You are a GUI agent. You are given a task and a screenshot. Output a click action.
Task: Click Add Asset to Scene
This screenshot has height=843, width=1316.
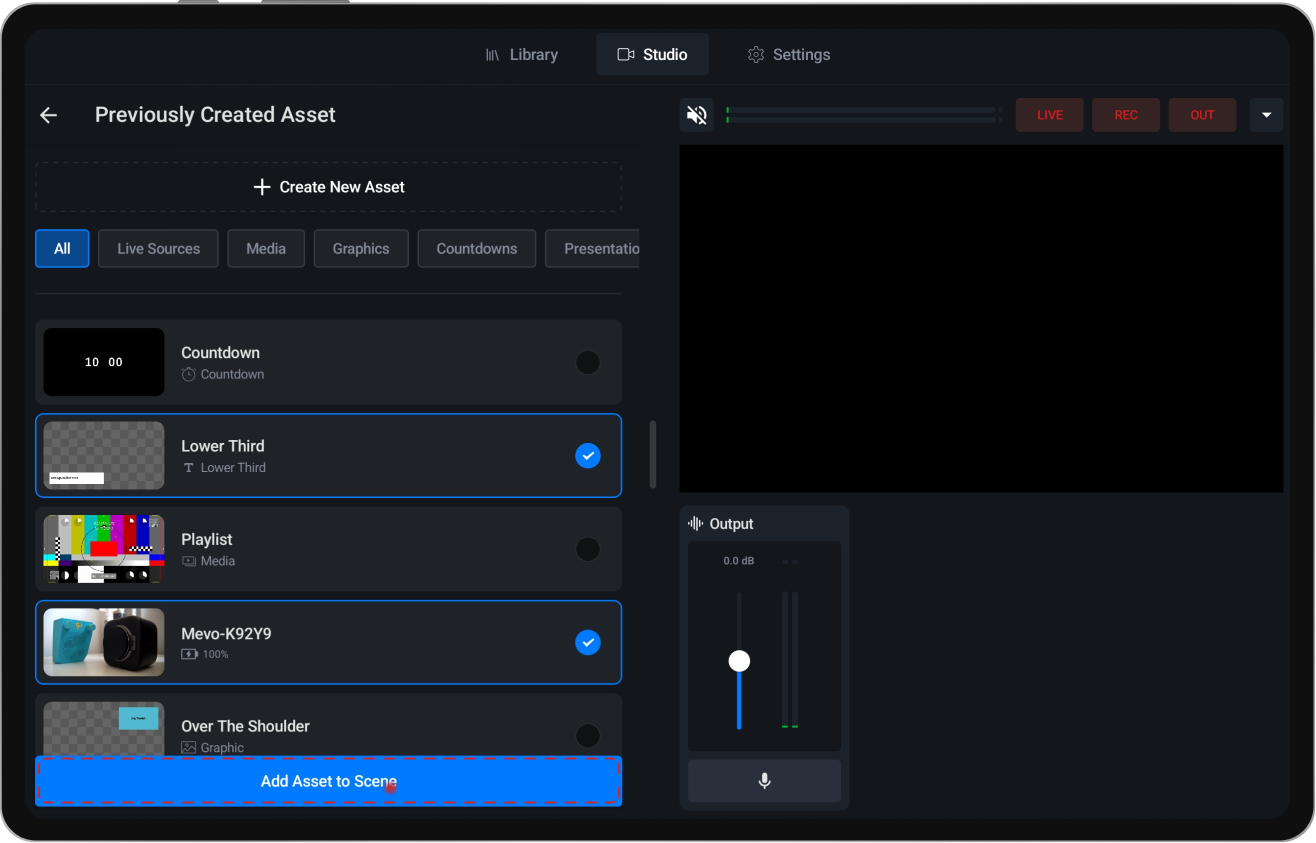point(328,781)
